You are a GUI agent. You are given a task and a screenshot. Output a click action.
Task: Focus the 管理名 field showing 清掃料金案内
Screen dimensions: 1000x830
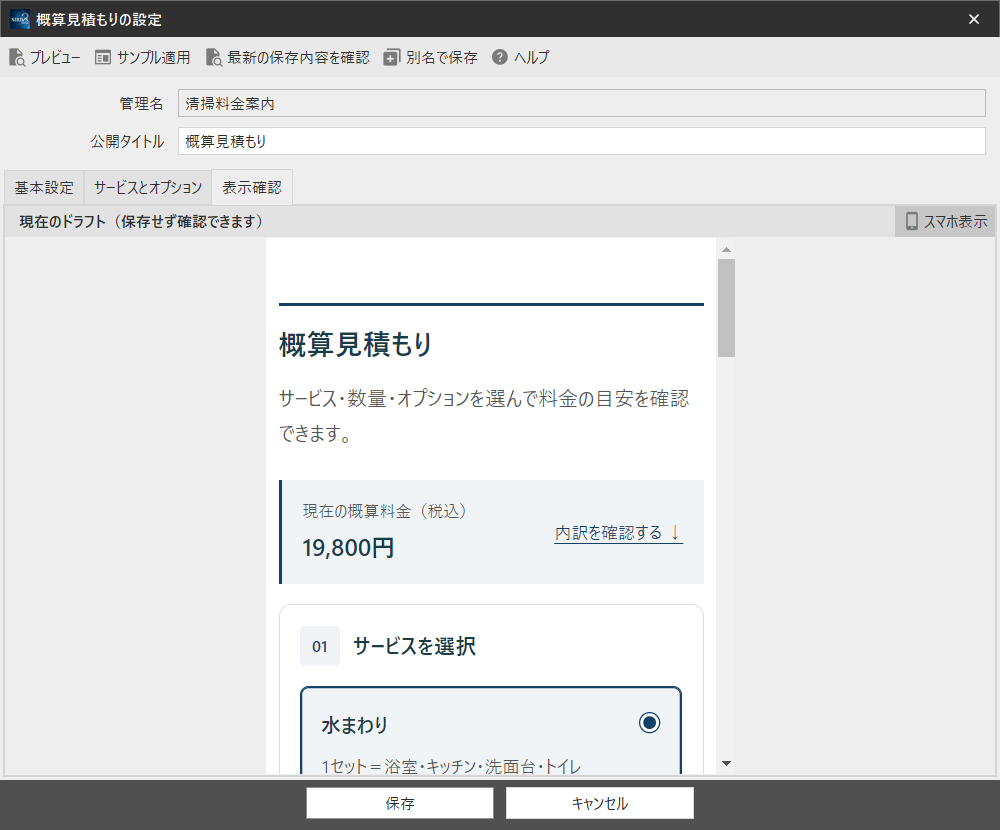(x=582, y=103)
